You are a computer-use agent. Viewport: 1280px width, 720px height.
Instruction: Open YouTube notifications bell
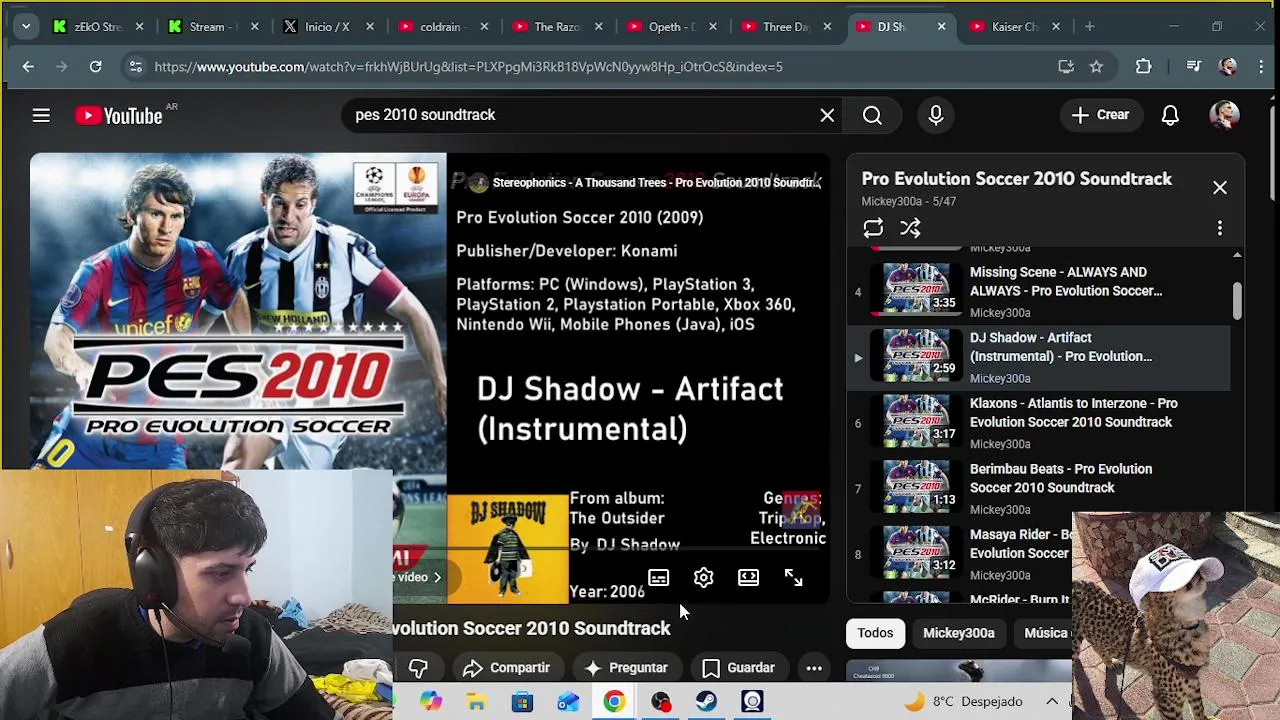tap(1170, 115)
